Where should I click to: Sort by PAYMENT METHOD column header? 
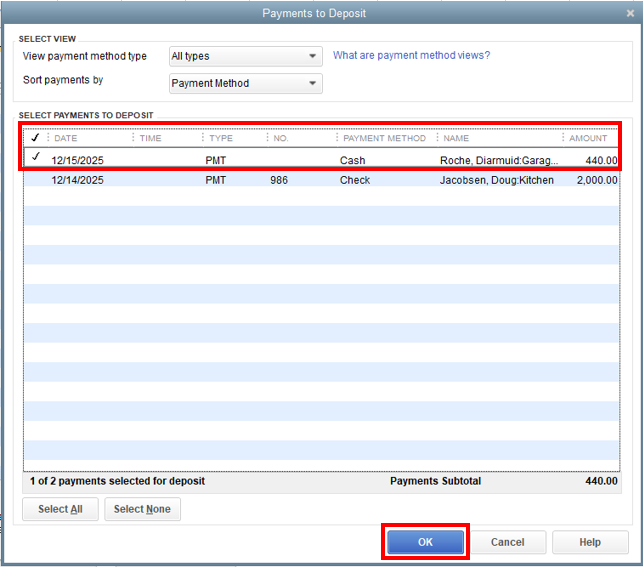click(384, 138)
